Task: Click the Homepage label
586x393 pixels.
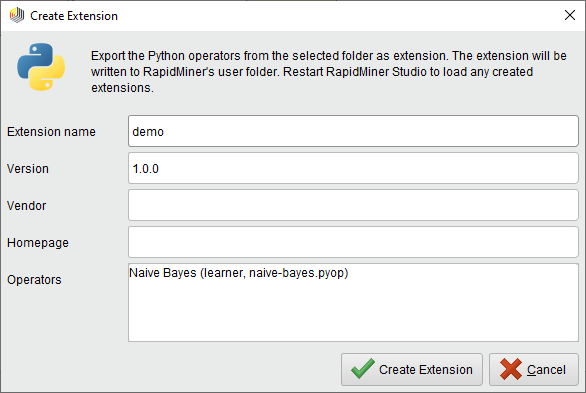Action: point(38,243)
